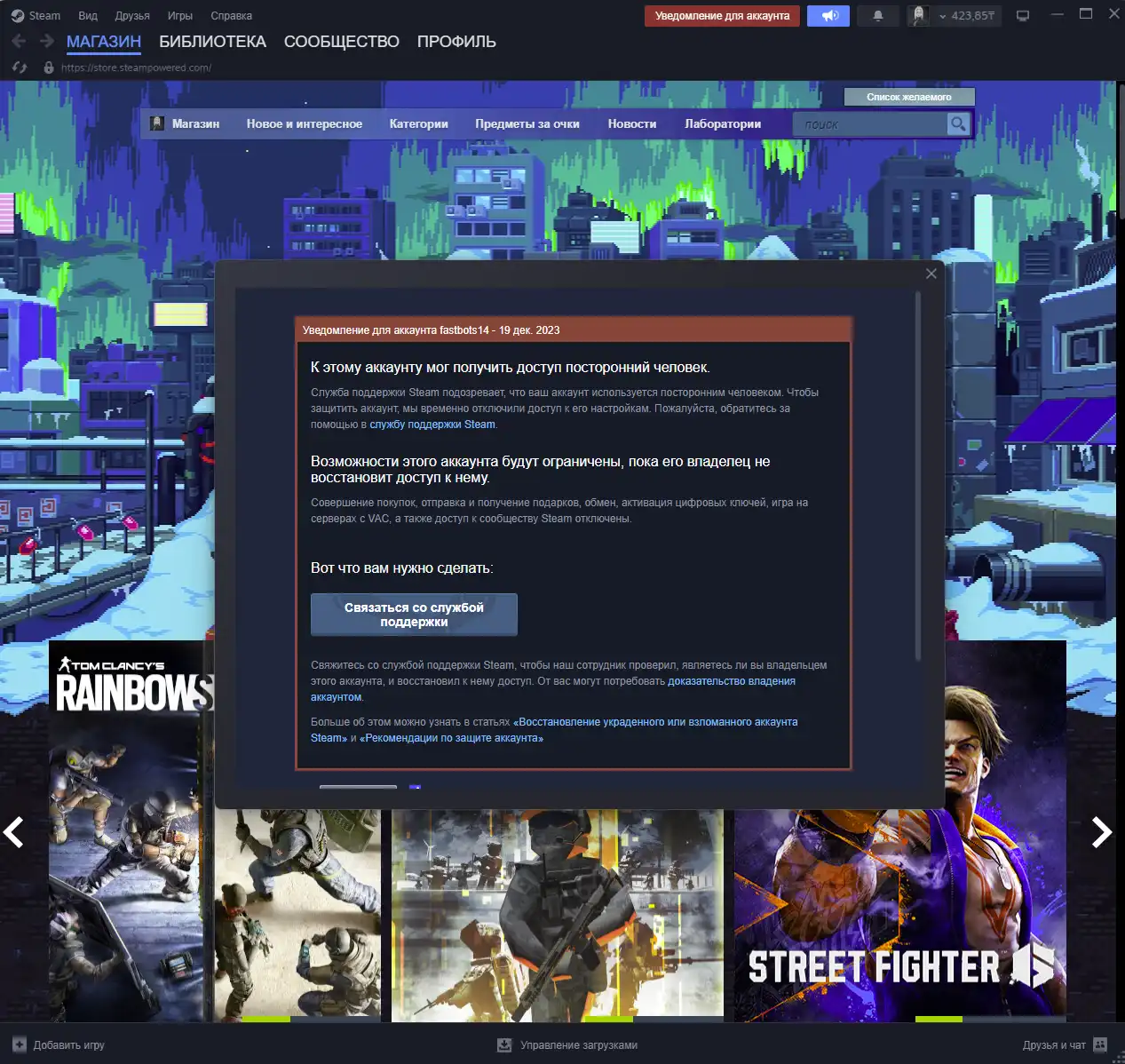This screenshot has width=1125, height=1064.
Task: Expand the account dropdown showing 423,65₸
Action: [x=966, y=16]
